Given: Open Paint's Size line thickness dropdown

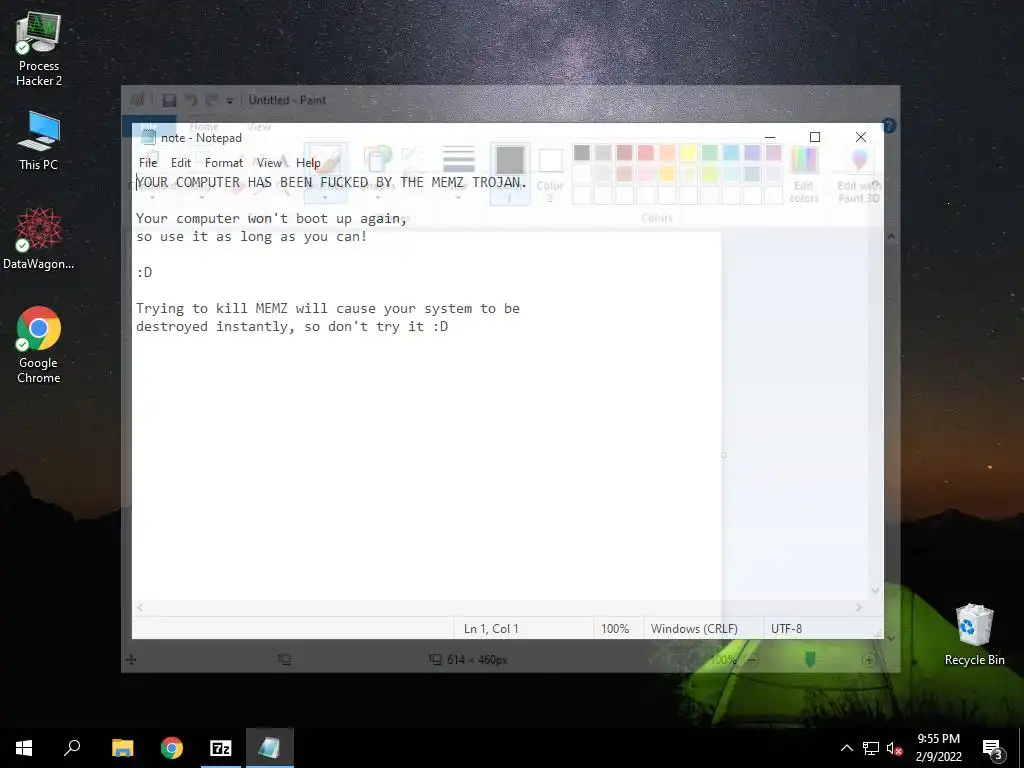Looking at the screenshot, I should (458, 172).
